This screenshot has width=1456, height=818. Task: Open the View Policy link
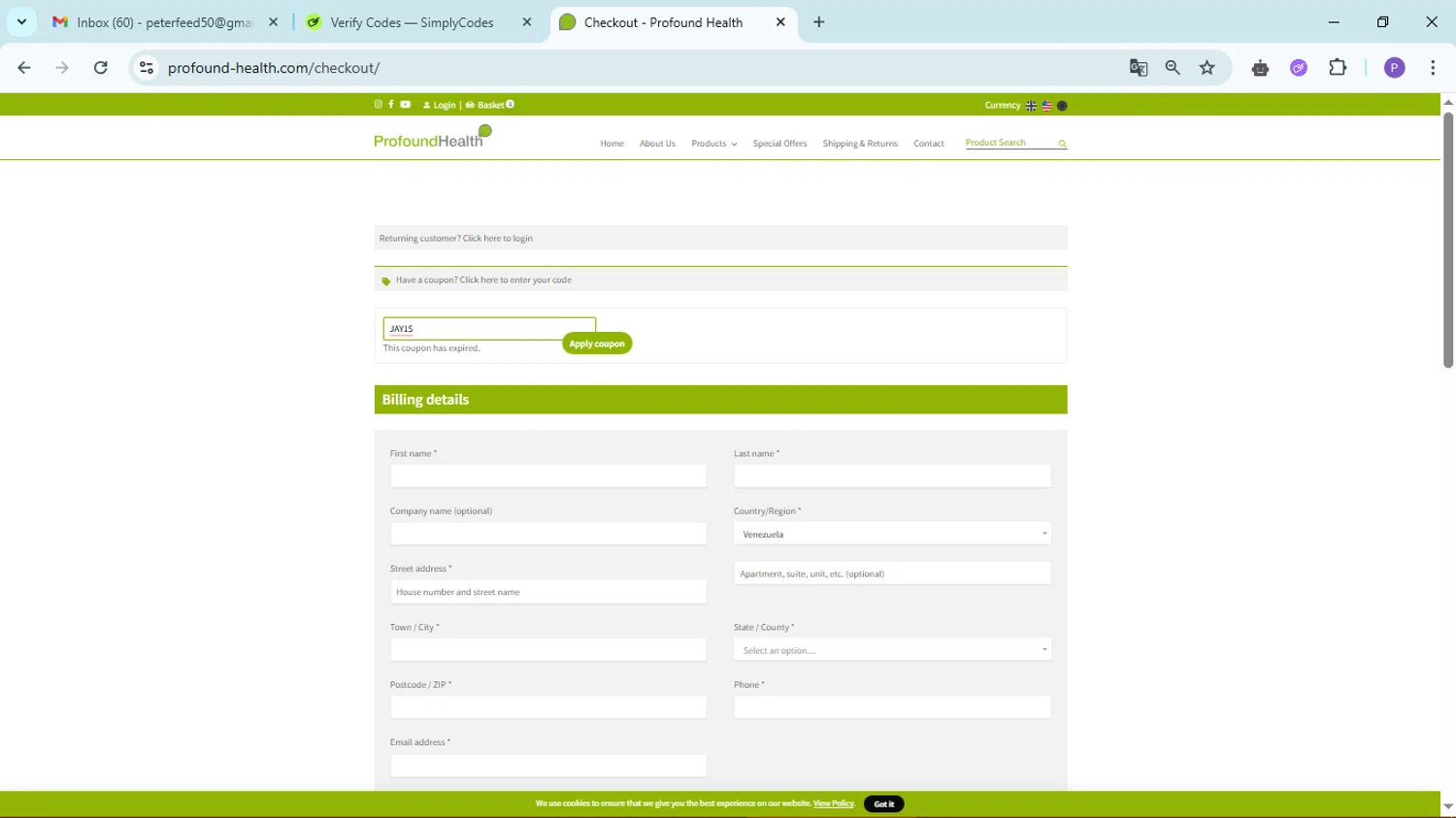coord(833,803)
